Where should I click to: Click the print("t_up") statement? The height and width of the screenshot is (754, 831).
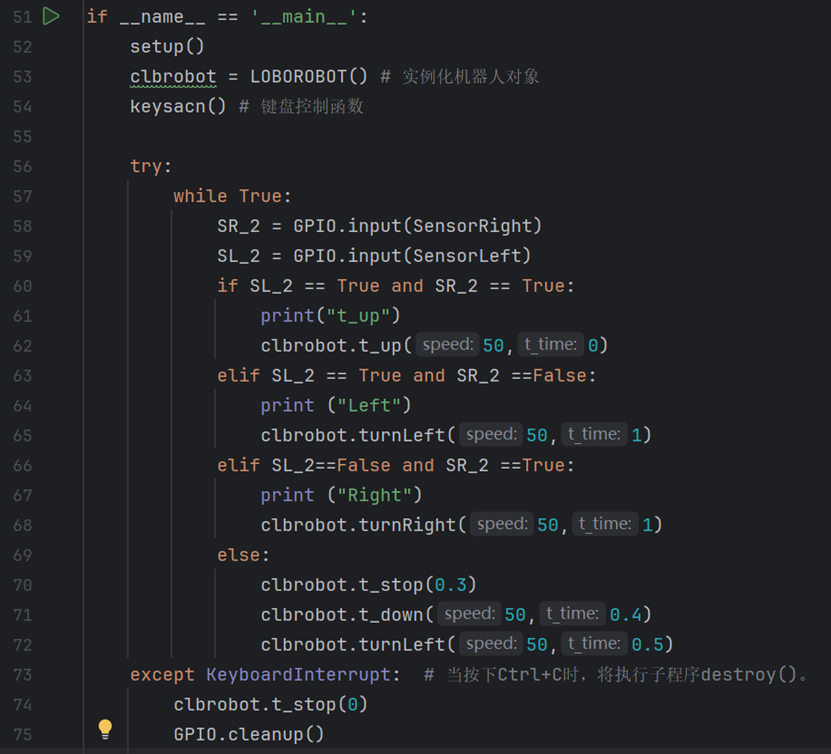click(330, 316)
